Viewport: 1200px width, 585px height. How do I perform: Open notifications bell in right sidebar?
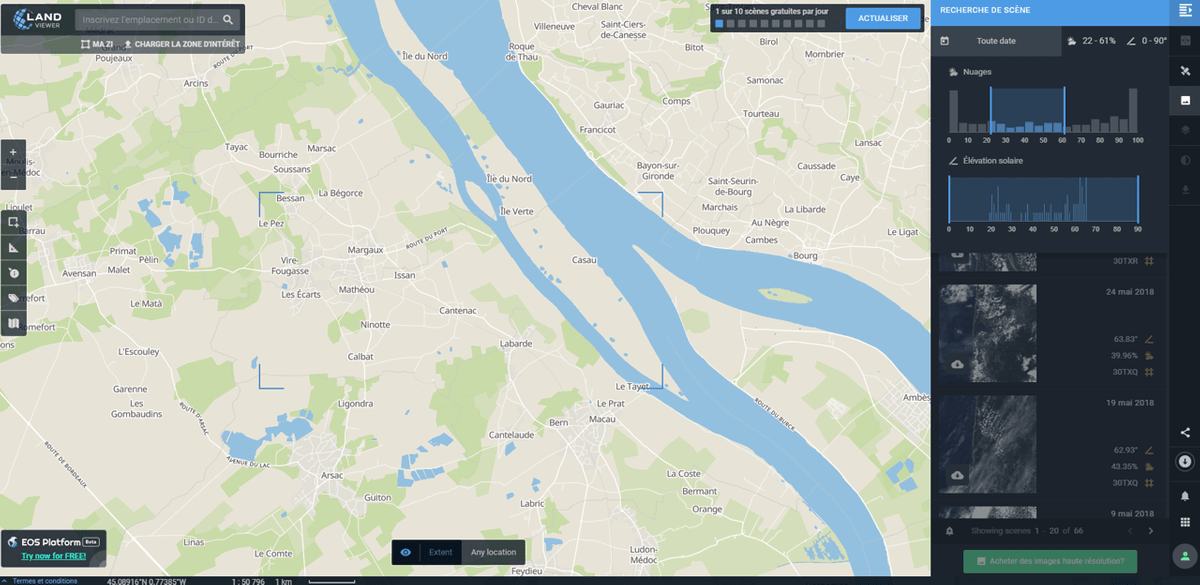(x=1185, y=496)
